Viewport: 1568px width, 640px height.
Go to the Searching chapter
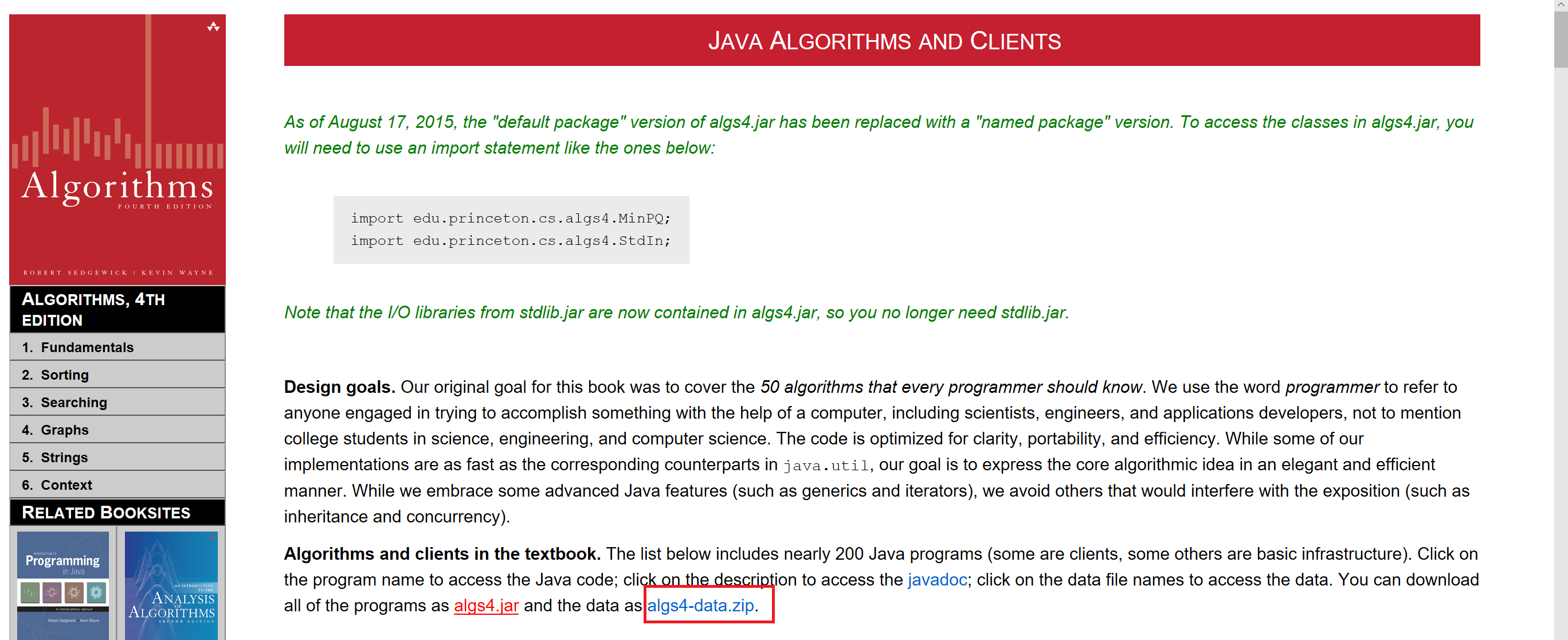73,402
